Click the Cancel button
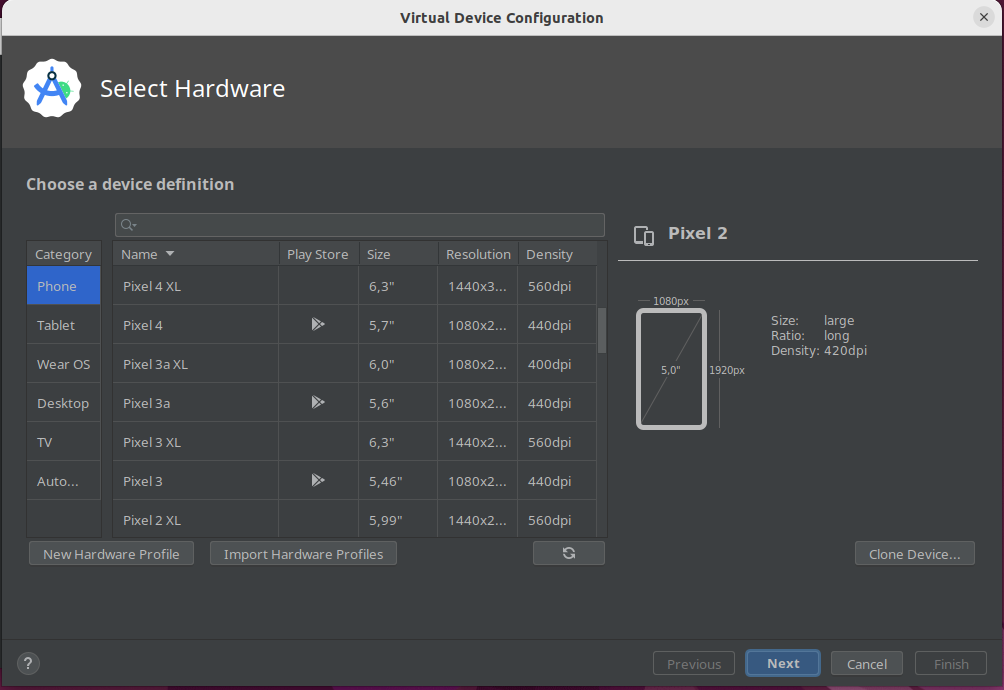This screenshot has width=1004, height=690. click(867, 664)
